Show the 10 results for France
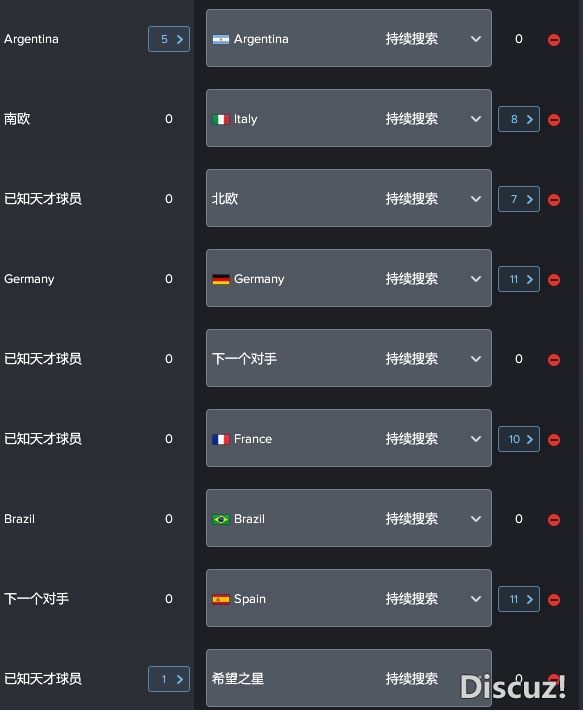 [519, 439]
